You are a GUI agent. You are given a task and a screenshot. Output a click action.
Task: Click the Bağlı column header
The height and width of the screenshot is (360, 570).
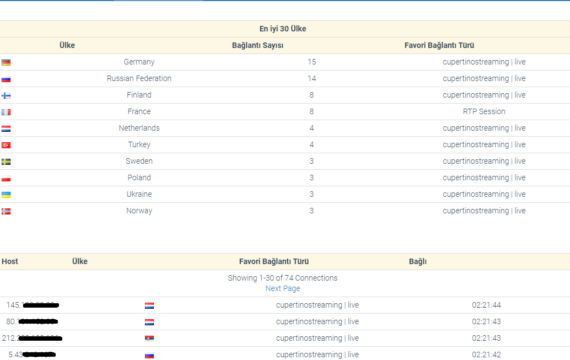point(418,261)
